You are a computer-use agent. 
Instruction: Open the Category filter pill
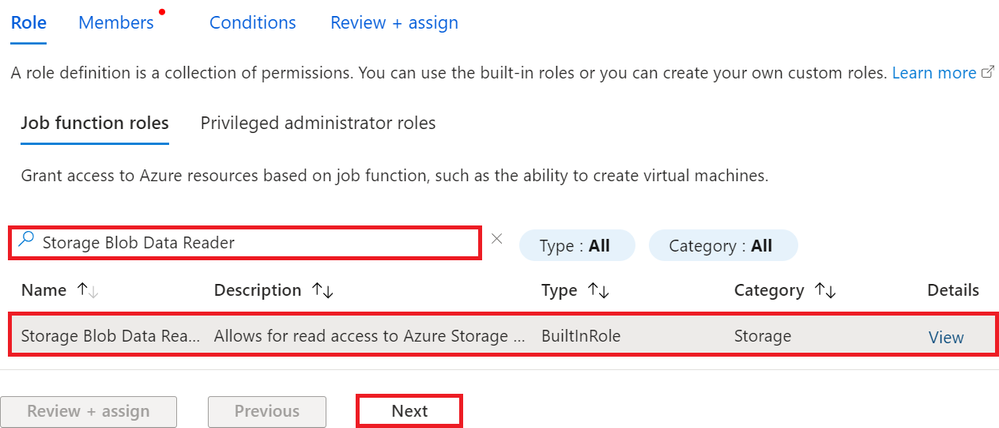tap(723, 245)
